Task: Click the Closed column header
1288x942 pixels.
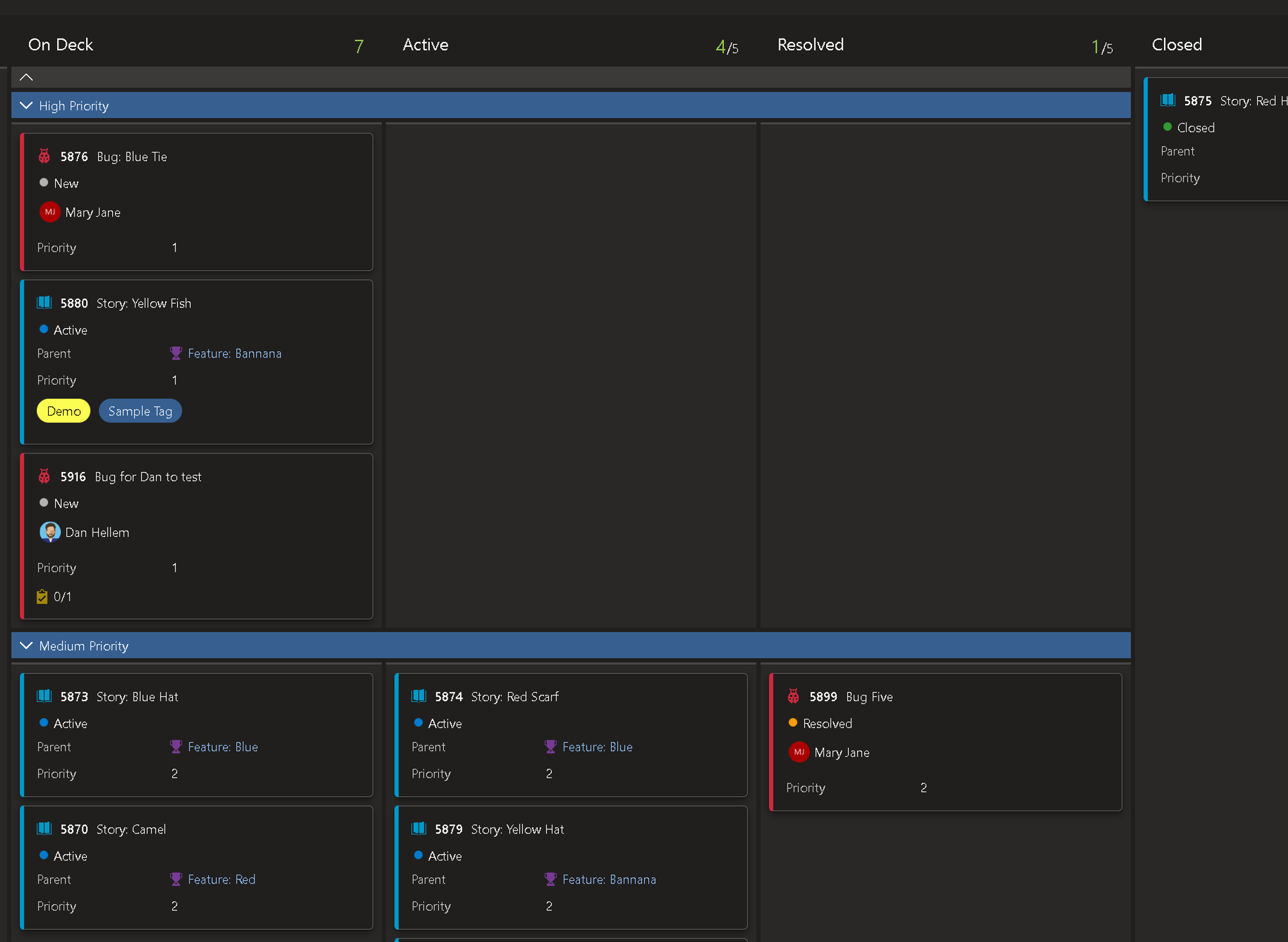Action: coord(1176,44)
